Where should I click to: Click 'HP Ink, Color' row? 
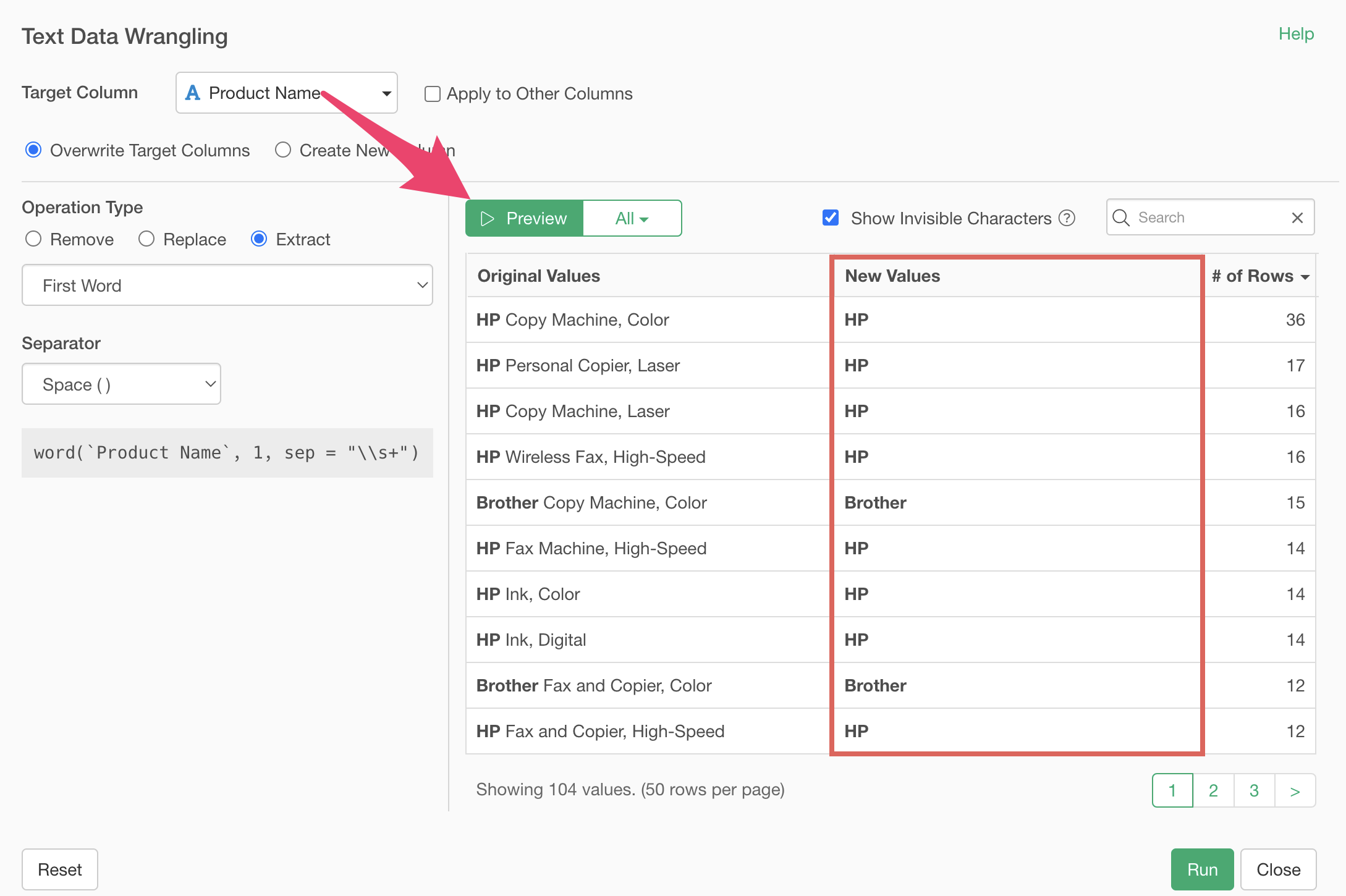tap(891, 594)
